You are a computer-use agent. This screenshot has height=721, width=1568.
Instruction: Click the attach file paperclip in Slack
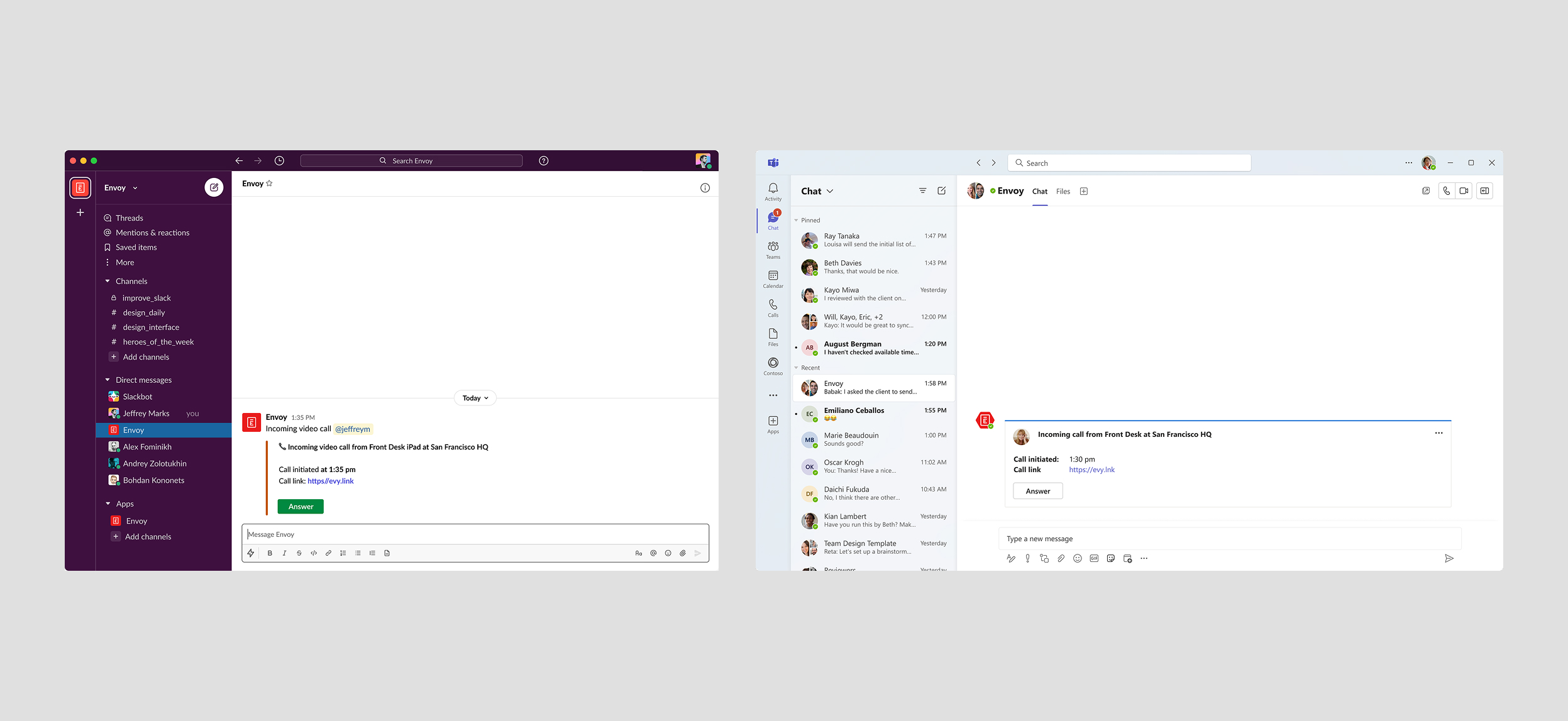pos(683,553)
